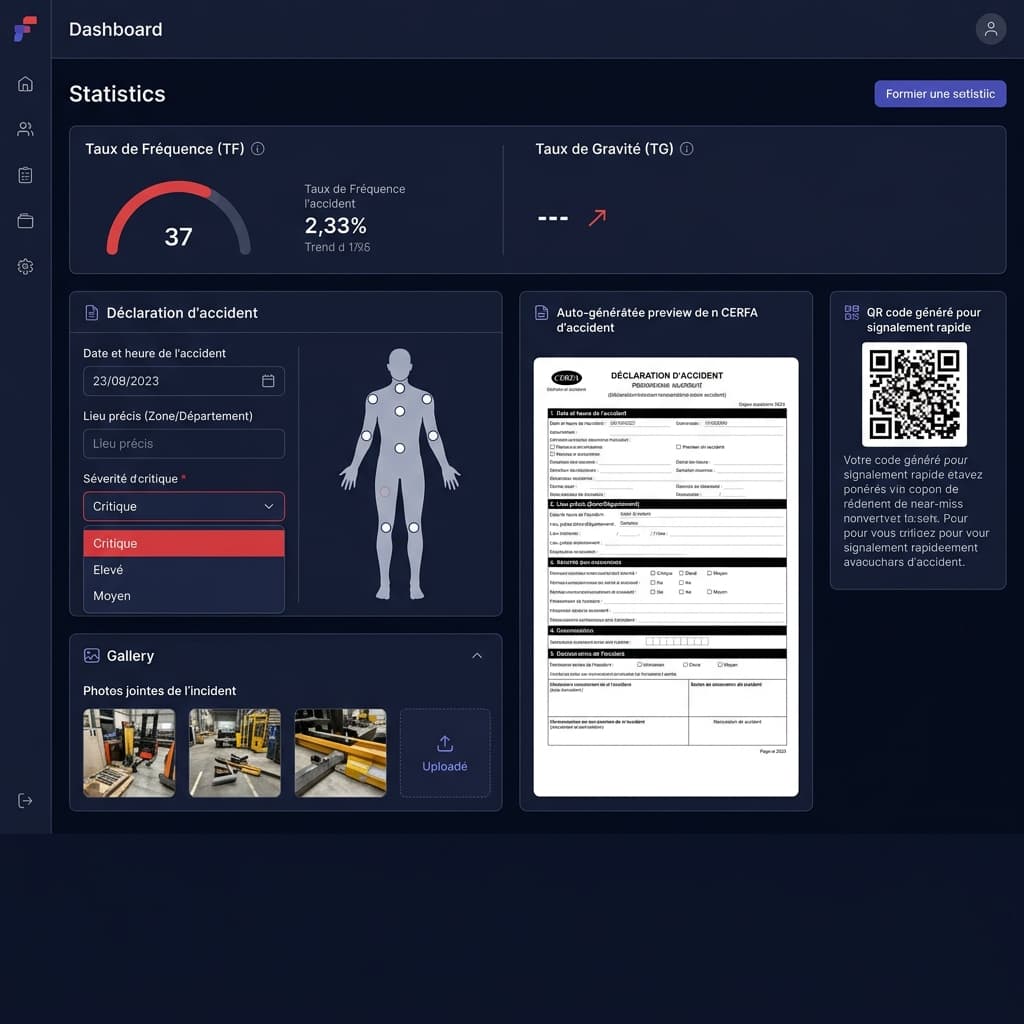The image size is (1024, 1024).
Task: Click the Lieu précis input field
Action: coord(184,444)
